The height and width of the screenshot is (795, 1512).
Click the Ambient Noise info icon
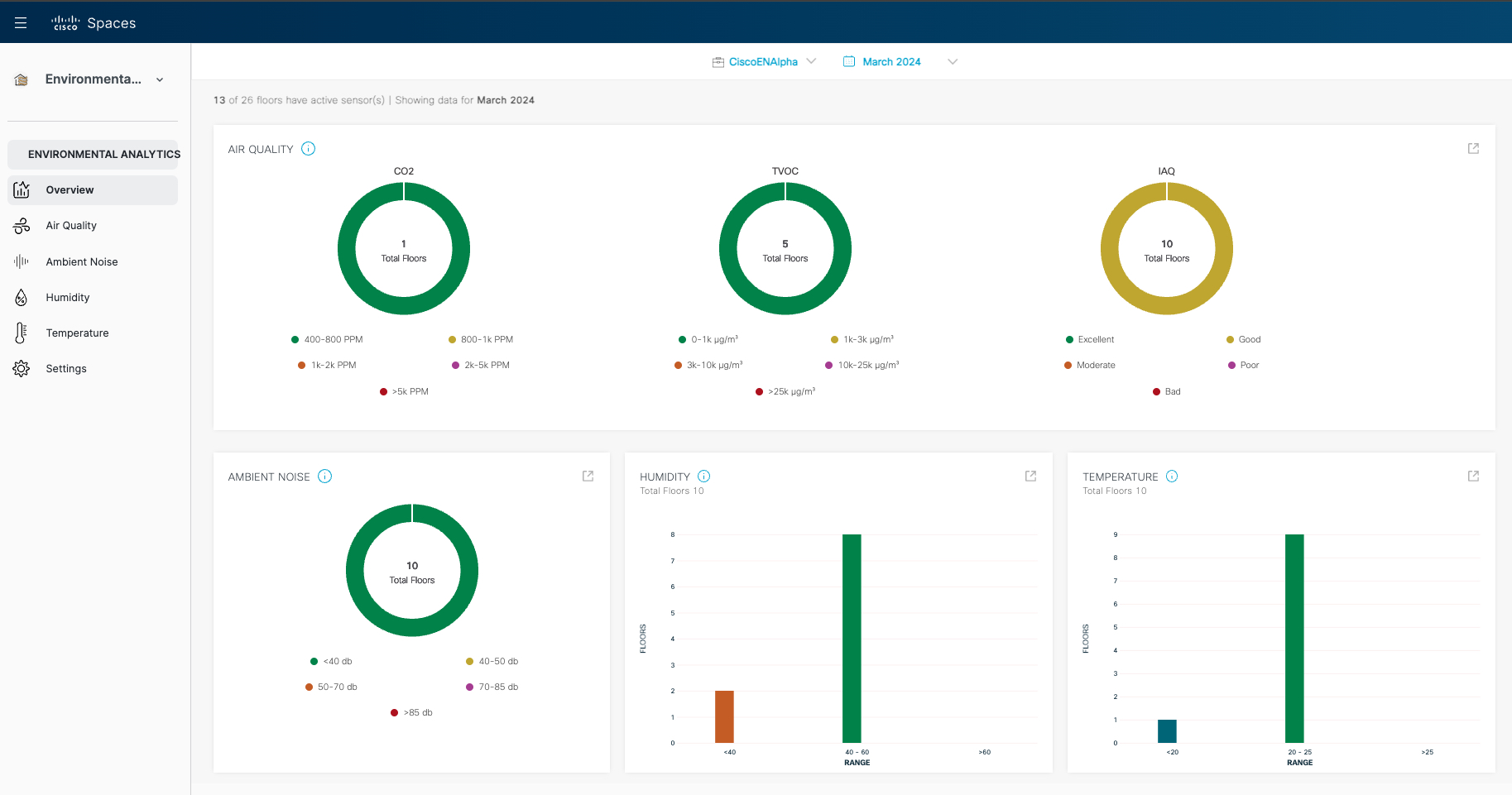[324, 477]
